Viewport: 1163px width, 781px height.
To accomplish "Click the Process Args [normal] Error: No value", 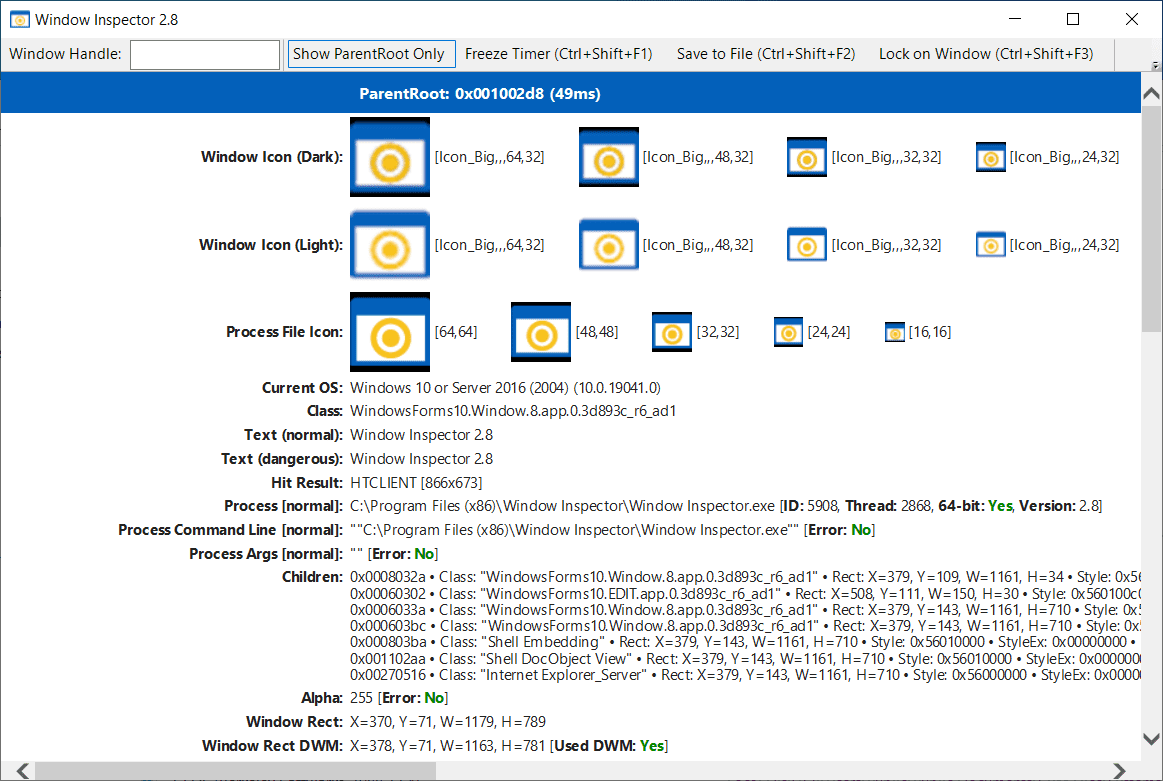I will (x=403, y=553).
